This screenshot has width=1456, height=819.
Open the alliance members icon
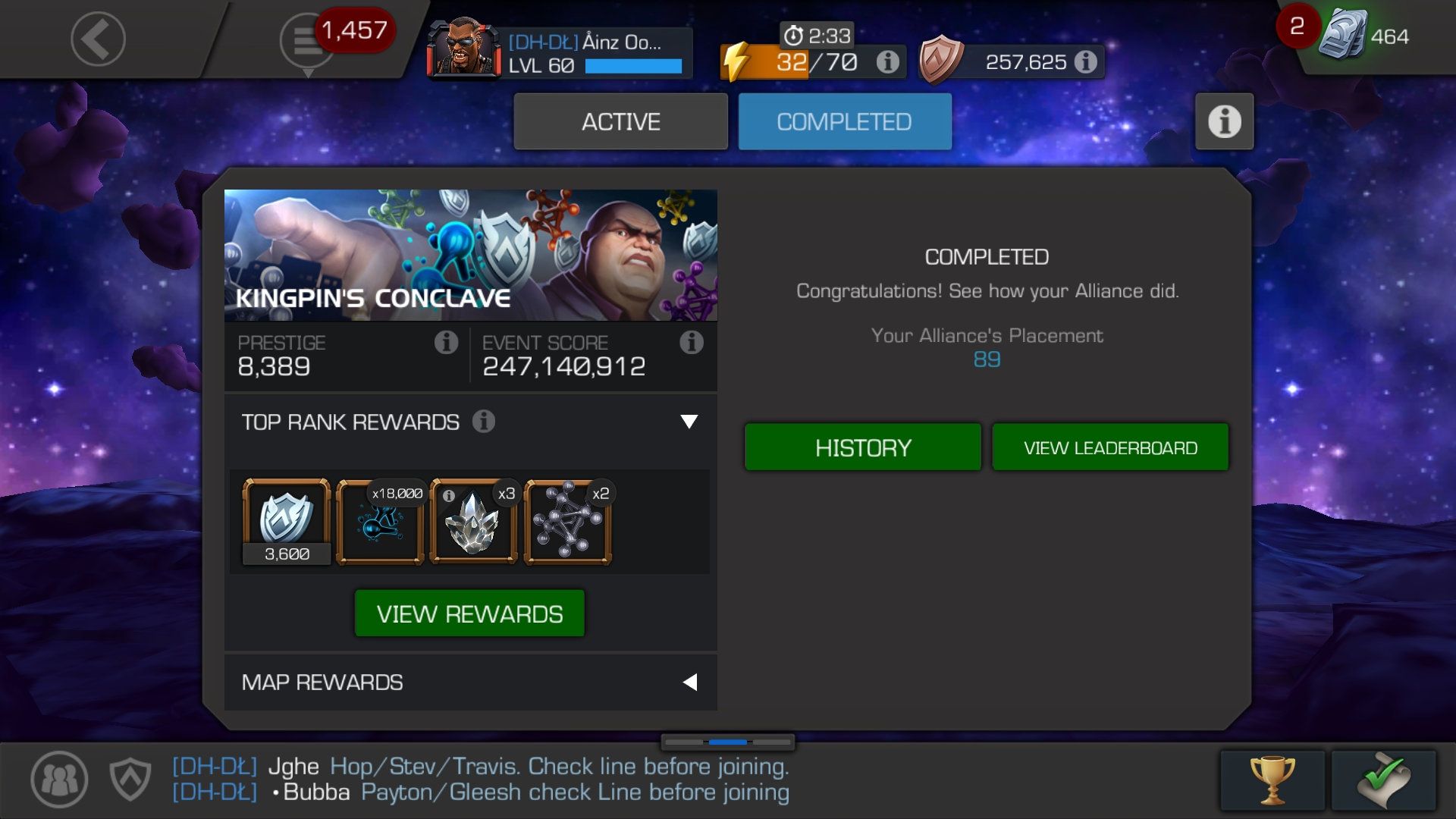coord(59,779)
